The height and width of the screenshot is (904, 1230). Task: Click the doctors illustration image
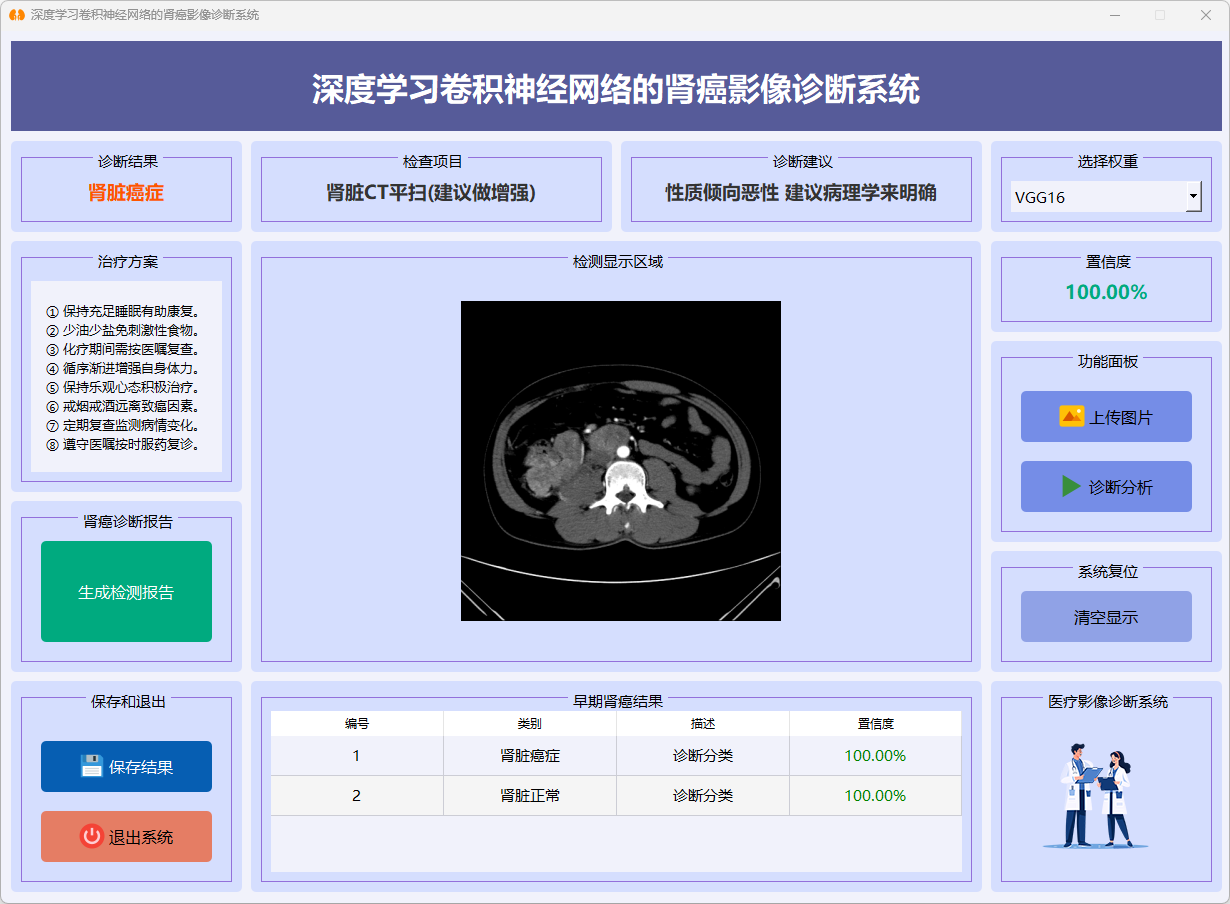click(x=1096, y=795)
